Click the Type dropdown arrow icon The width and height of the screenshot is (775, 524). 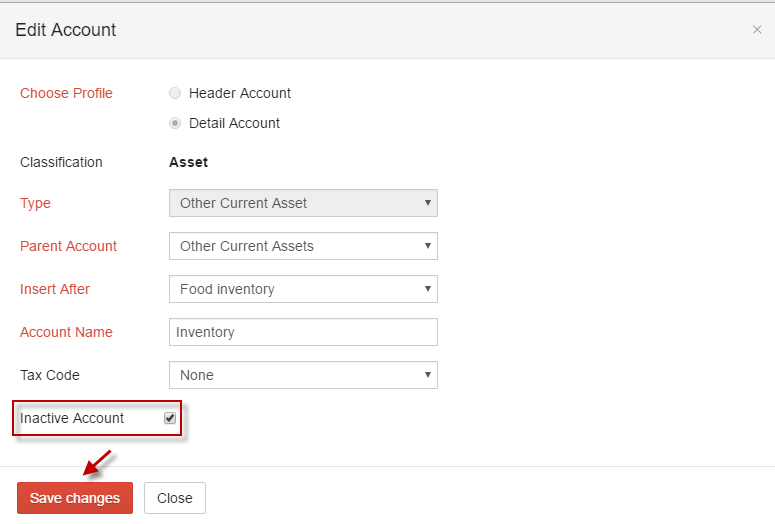tap(428, 203)
